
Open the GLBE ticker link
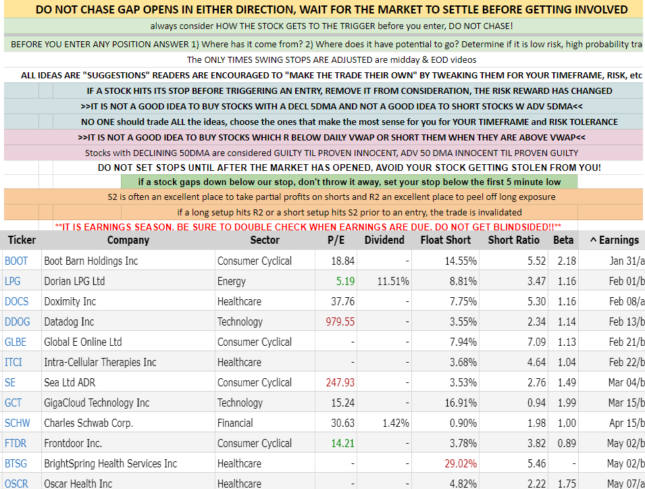pyautogui.click(x=15, y=342)
